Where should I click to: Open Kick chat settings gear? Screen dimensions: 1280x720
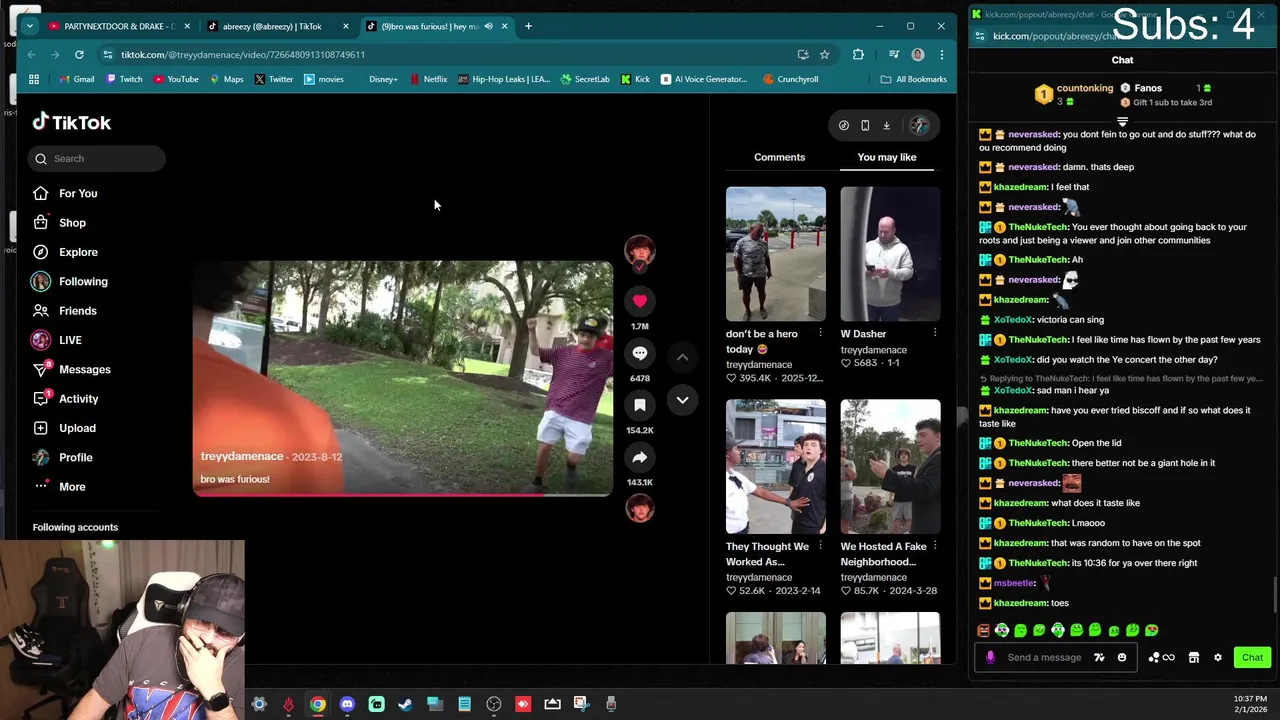pos(1217,657)
